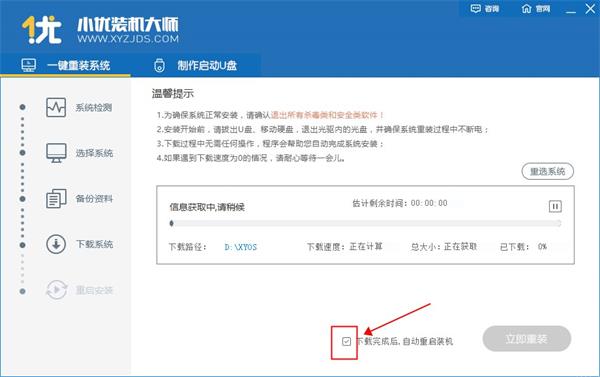The image size is (600, 377).
Task: Click the 估计剩余时间 00:00:00 text
Action: click(399, 203)
